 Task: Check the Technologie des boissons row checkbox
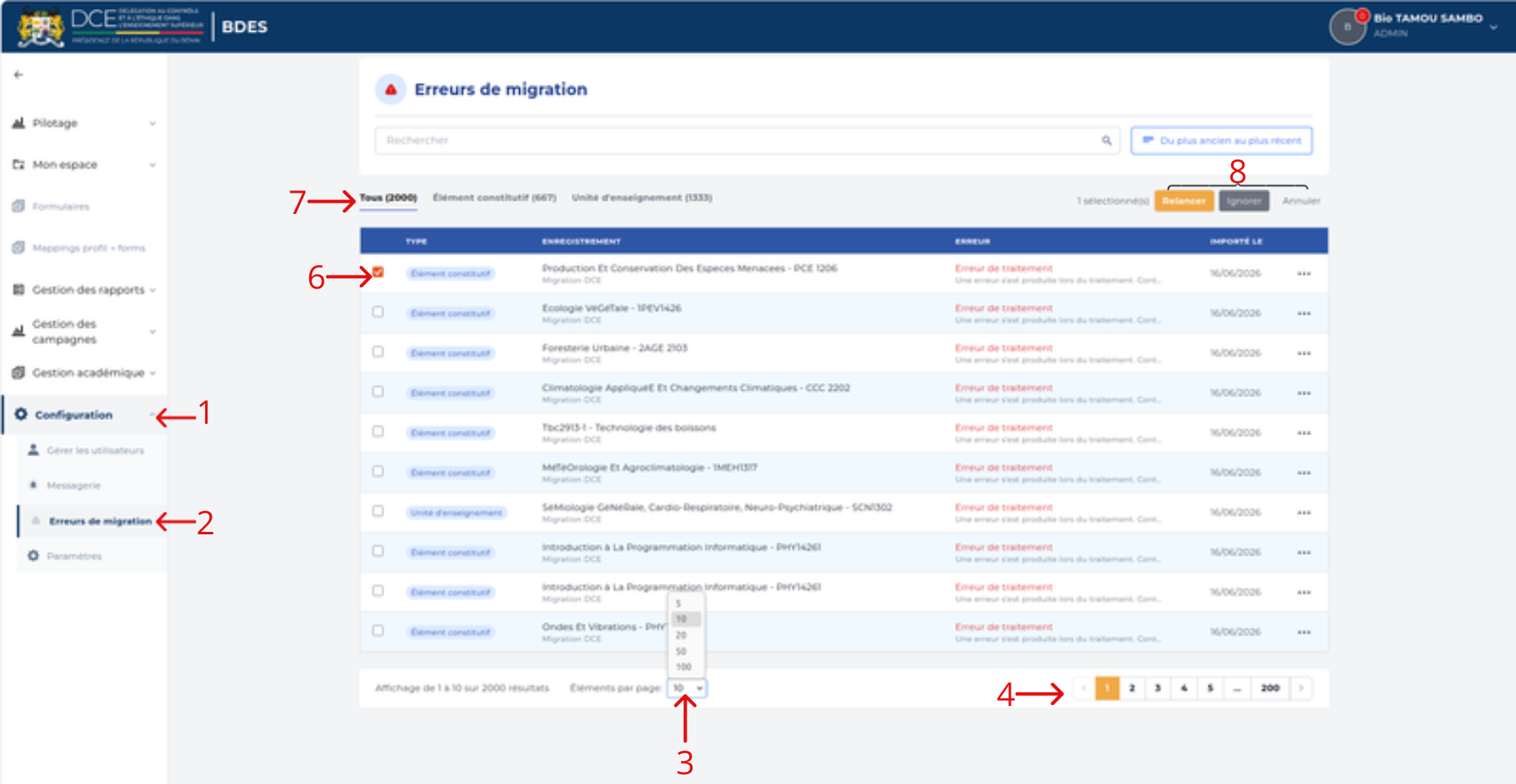pyautogui.click(x=378, y=431)
